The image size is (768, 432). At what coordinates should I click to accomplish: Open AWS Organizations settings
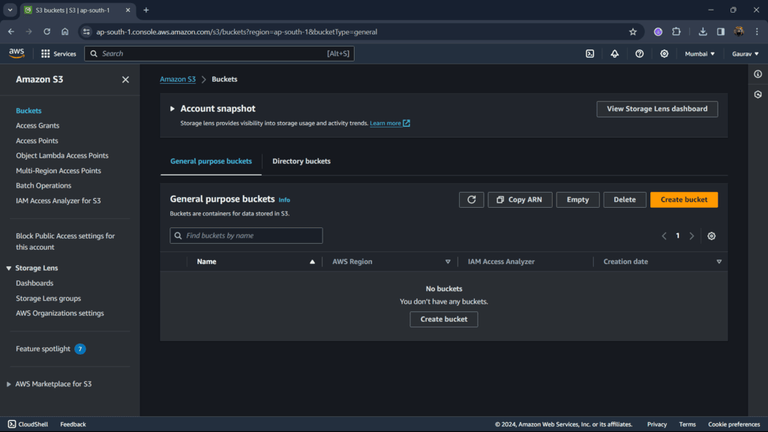tap(60, 313)
